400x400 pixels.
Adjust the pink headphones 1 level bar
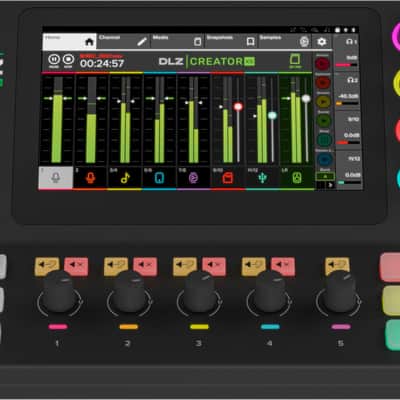(x=346, y=65)
